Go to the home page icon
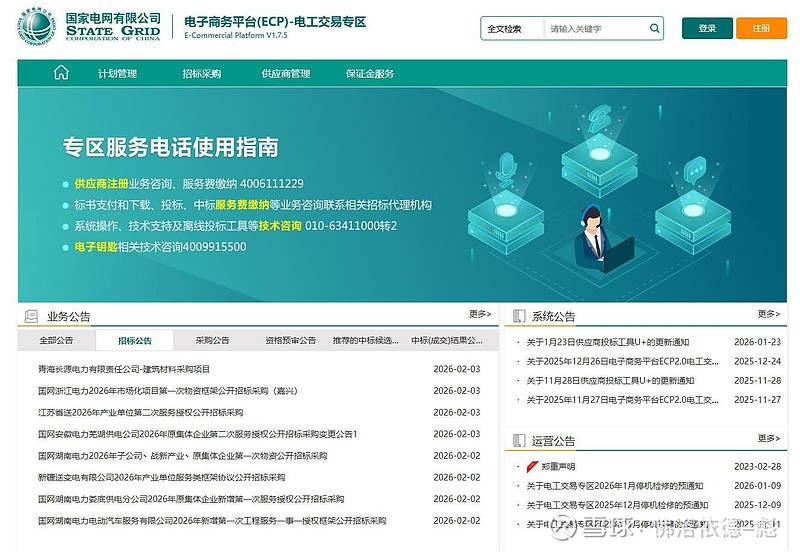Image resolution: width=800 pixels, height=552 pixels. pyautogui.click(x=61, y=73)
